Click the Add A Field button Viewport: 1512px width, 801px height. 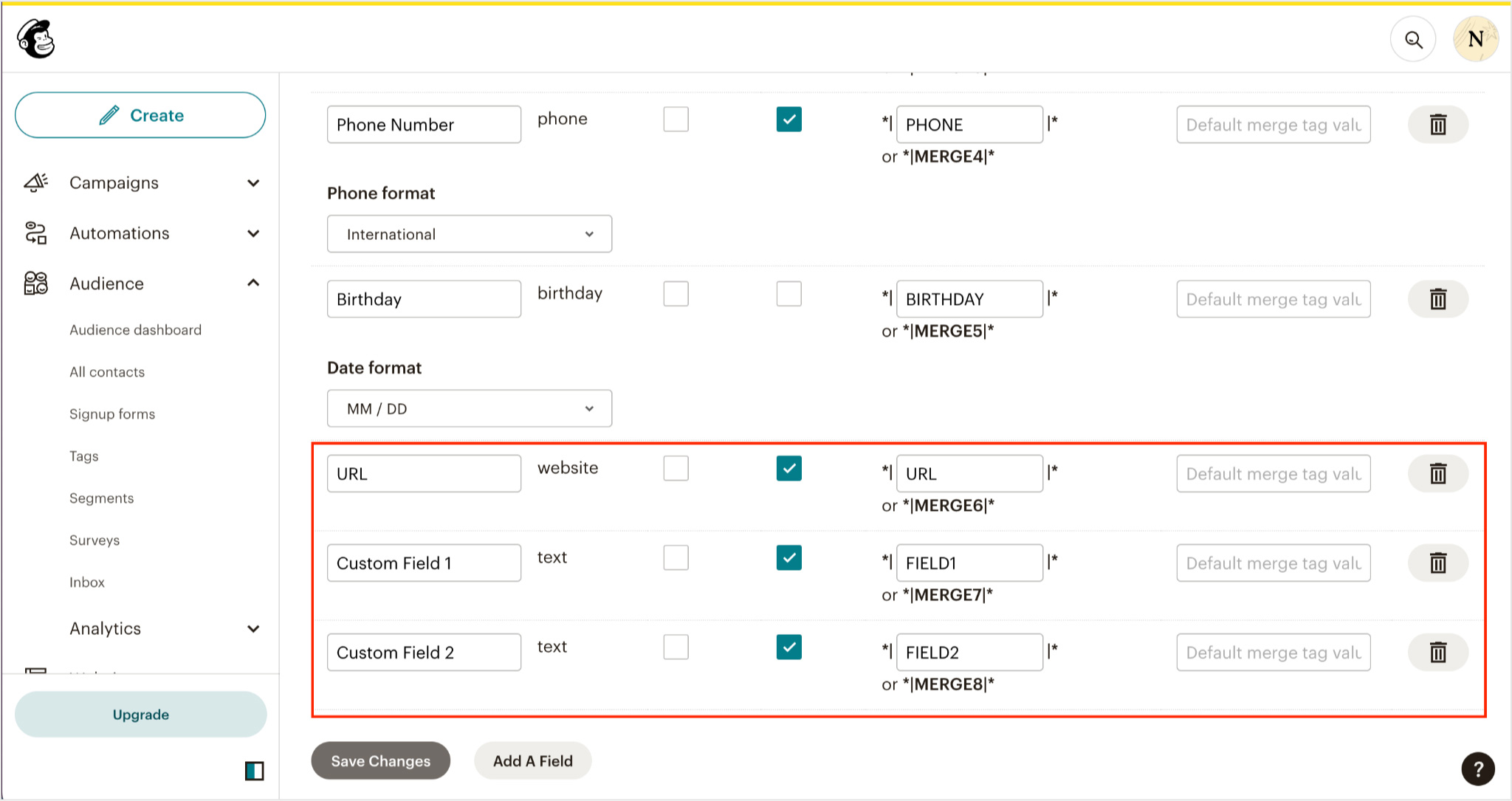(x=532, y=761)
